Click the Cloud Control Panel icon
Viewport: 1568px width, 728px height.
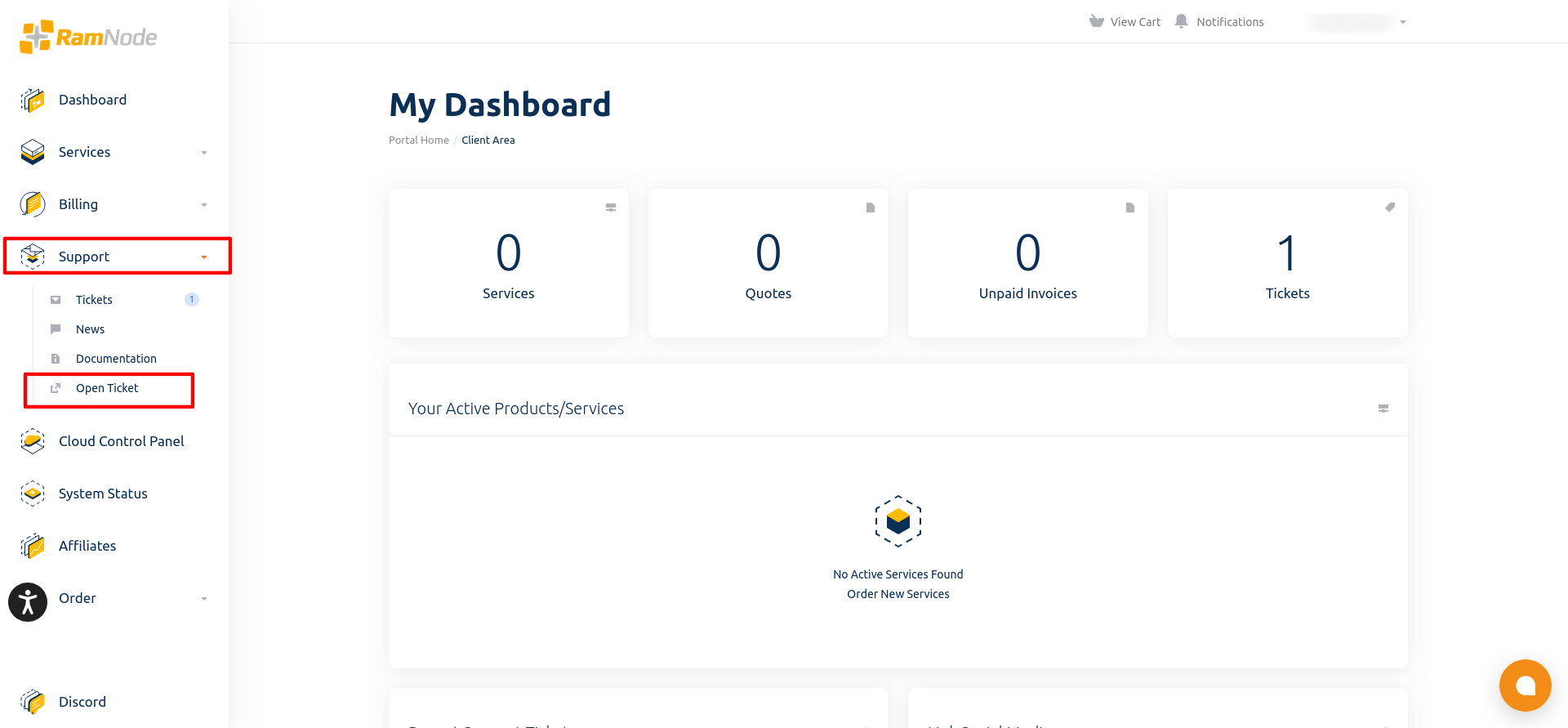(x=33, y=441)
